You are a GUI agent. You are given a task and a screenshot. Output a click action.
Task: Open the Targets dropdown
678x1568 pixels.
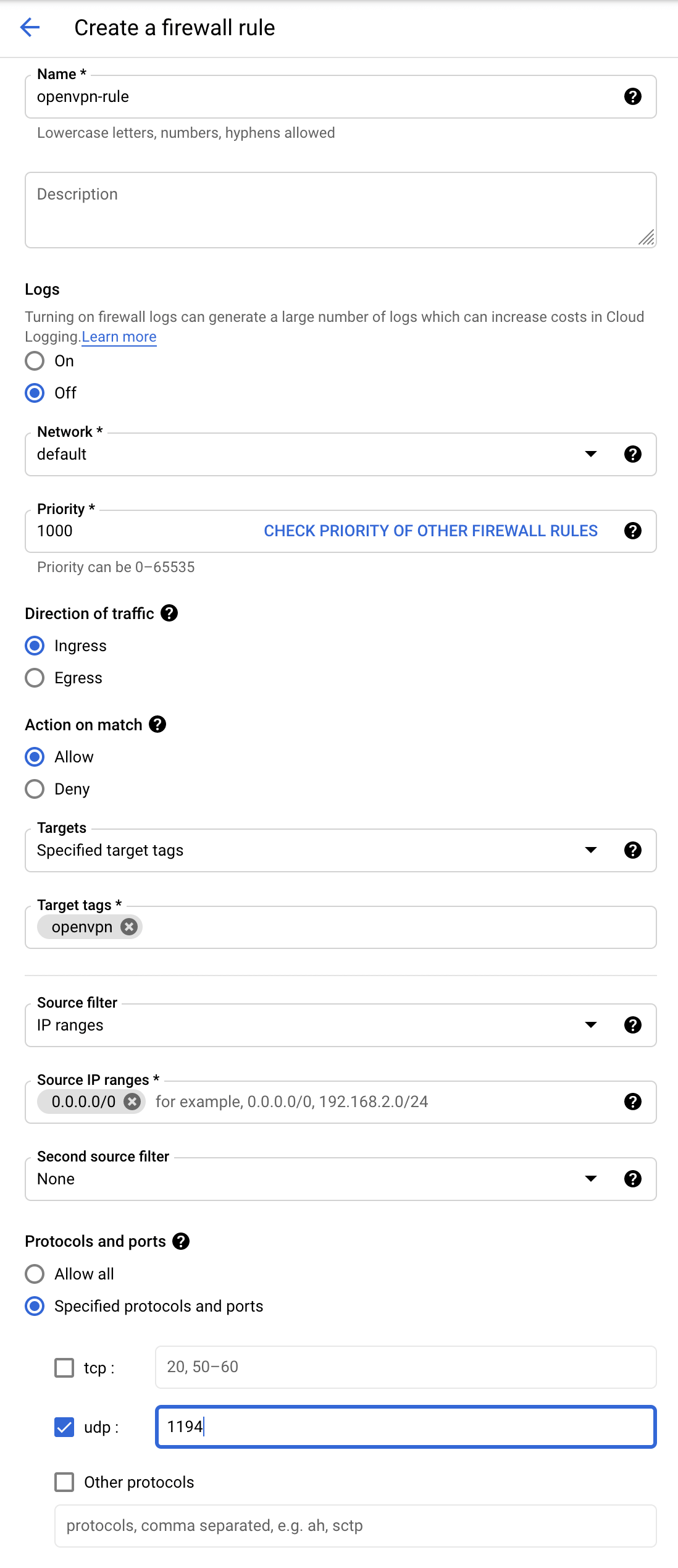click(x=590, y=850)
